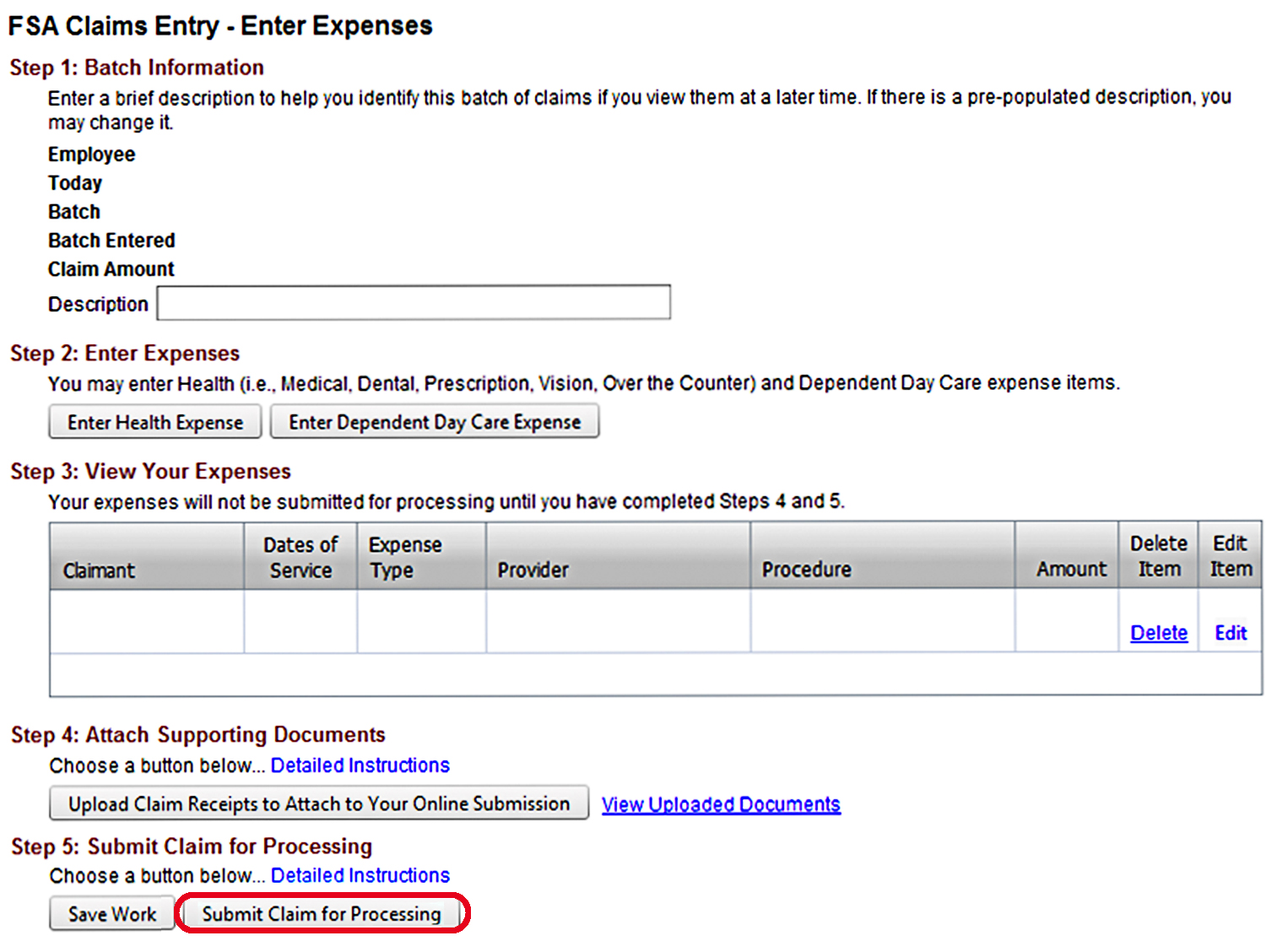Click the Edit link in expense row

pyautogui.click(x=1231, y=632)
